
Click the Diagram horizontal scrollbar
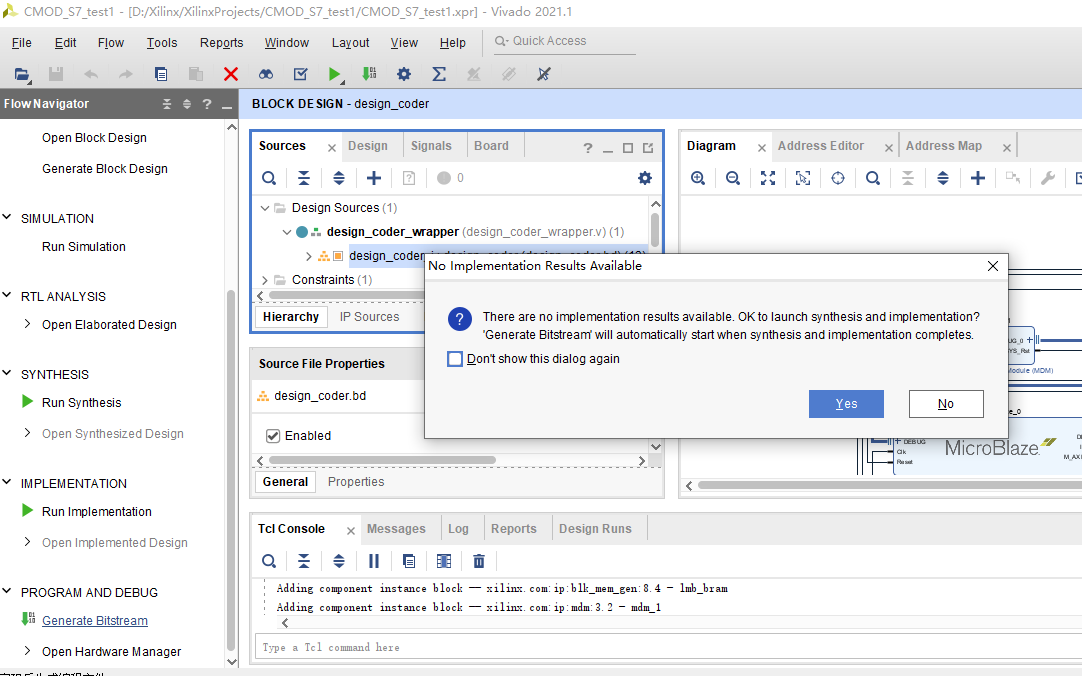889,485
